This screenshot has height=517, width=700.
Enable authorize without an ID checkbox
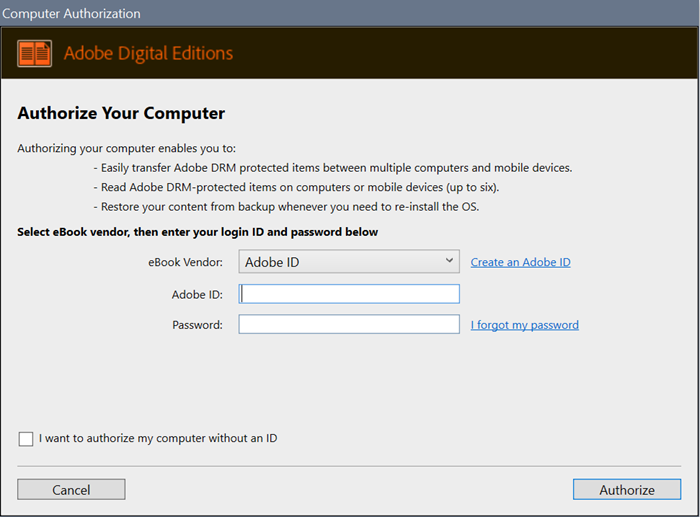coord(26,438)
